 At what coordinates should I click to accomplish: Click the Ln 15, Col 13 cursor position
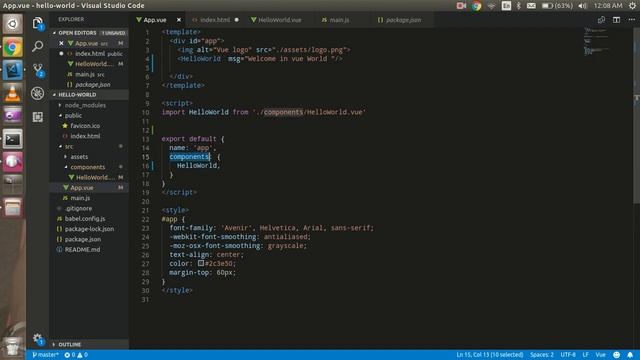click(489, 355)
